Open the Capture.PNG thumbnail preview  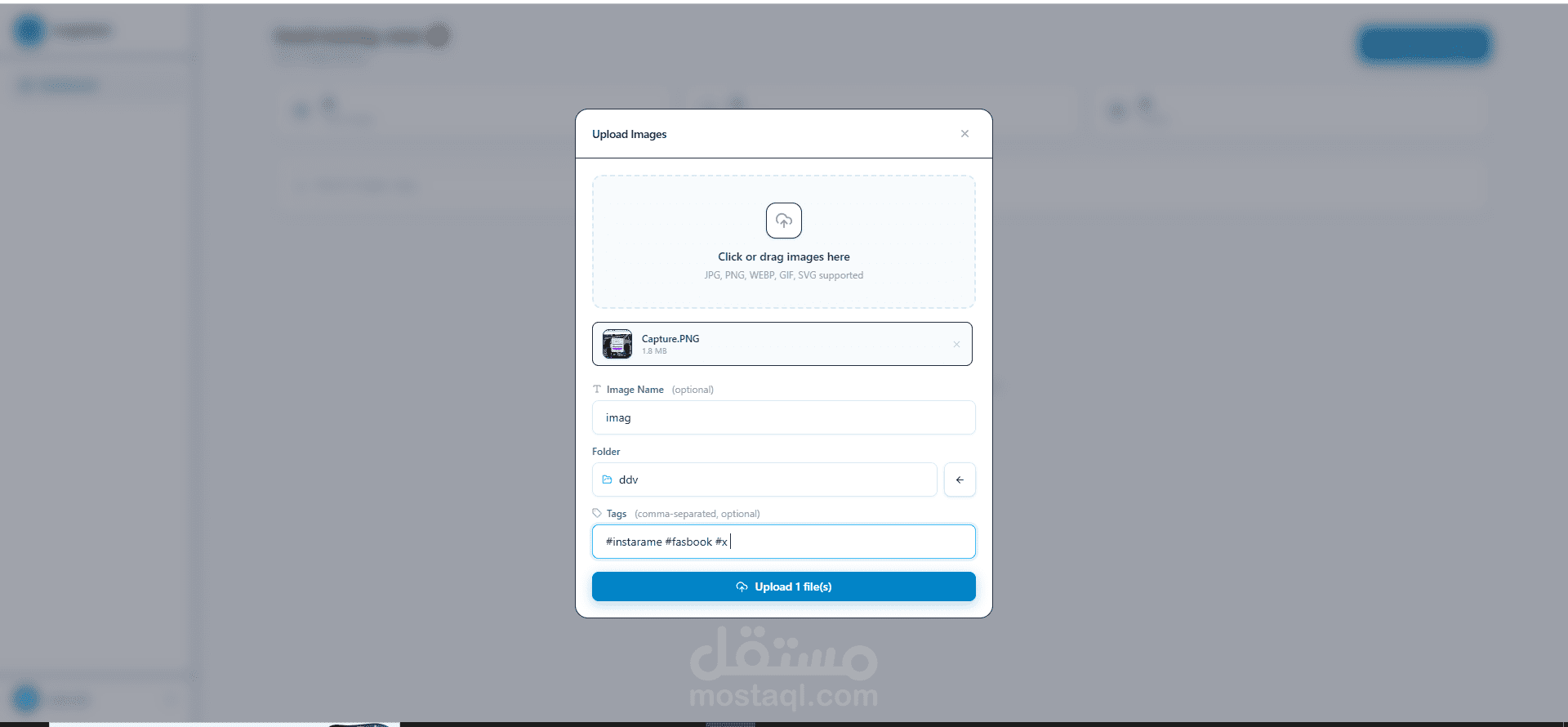617,344
